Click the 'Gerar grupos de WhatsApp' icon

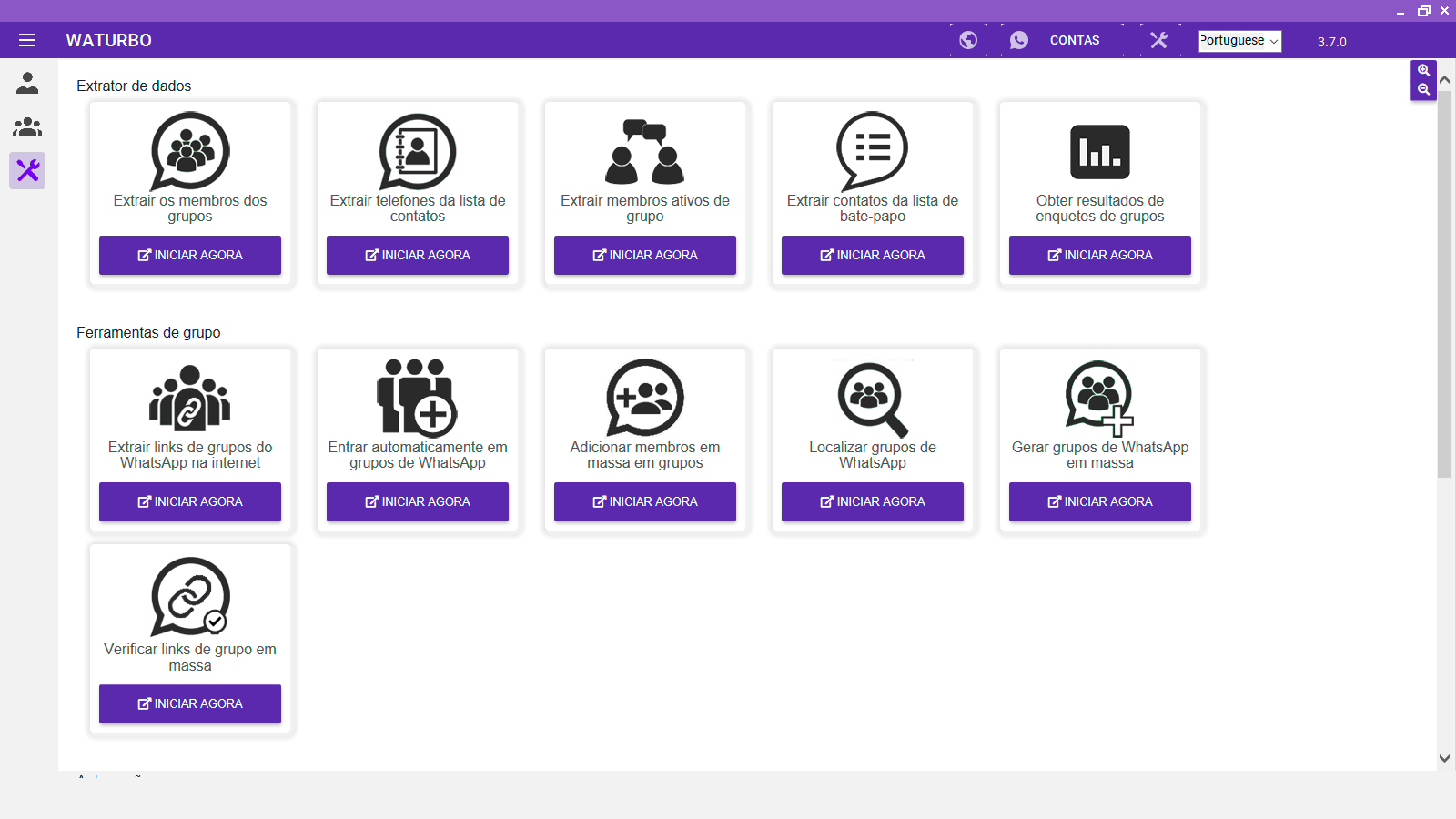1099,398
